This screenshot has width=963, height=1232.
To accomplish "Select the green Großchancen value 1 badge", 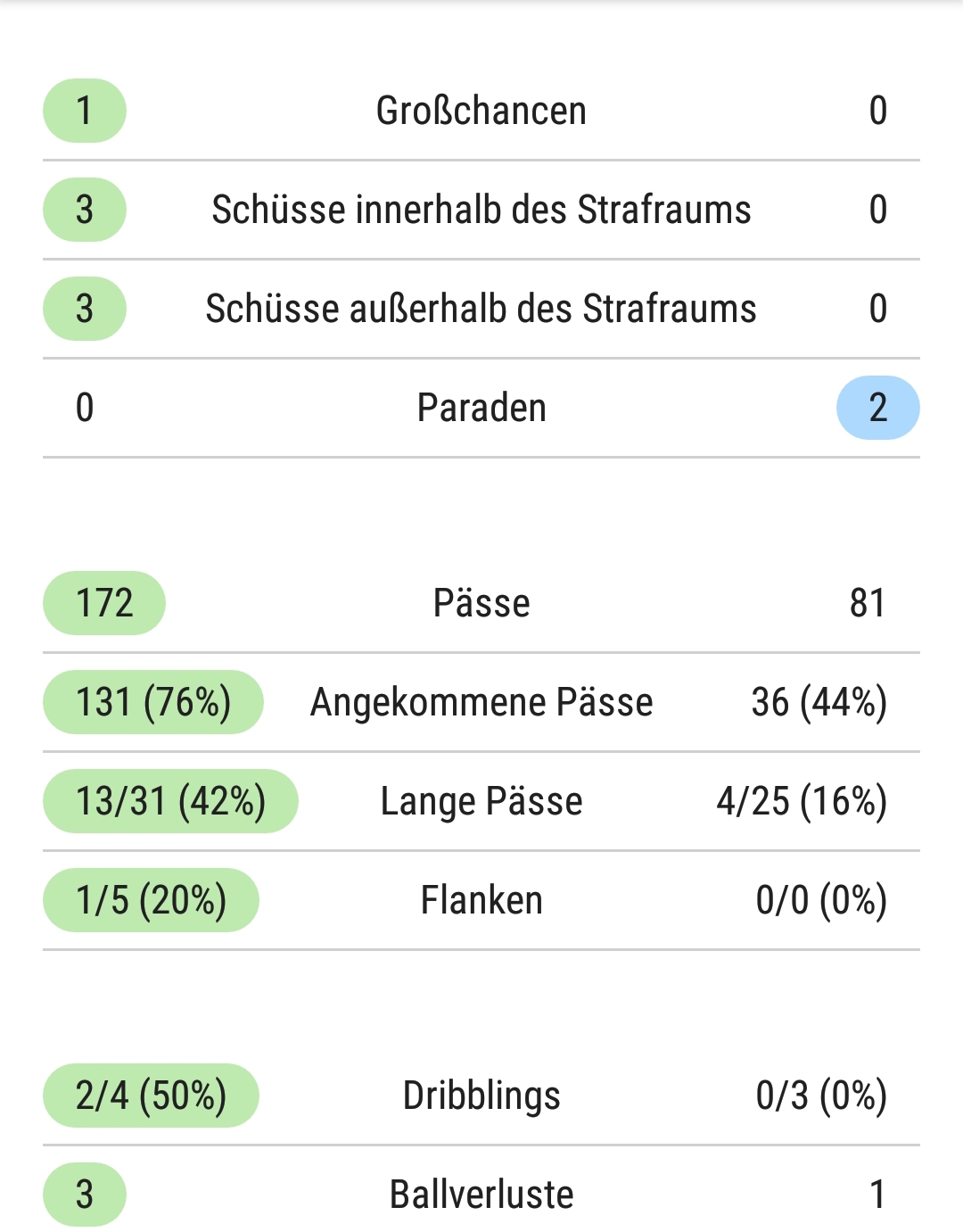I will [85, 111].
